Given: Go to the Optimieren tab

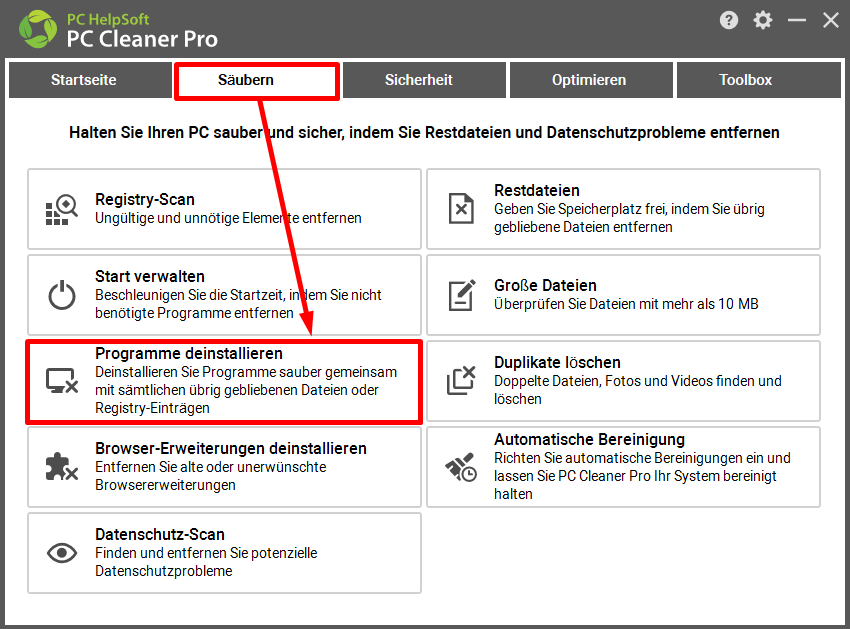Looking at the screenshot, I should (591, 80).
